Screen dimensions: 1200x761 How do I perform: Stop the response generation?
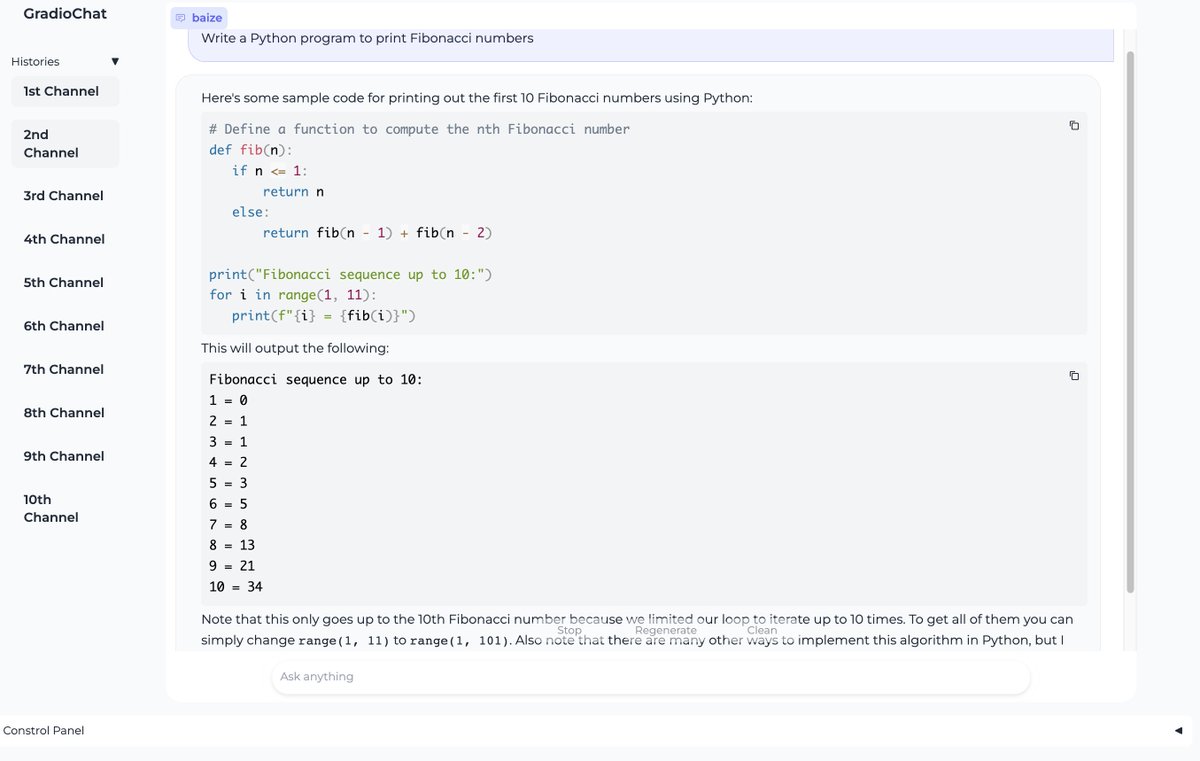(569, 630)
